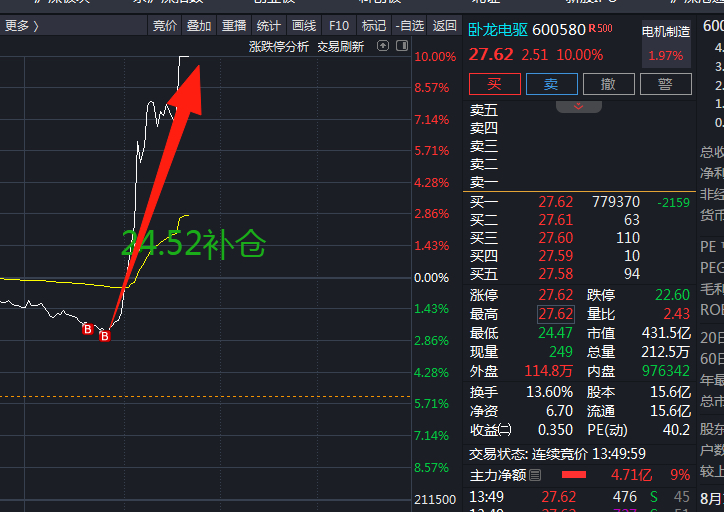Image resolution: width=724 pixels, height=512 pixels.
Task: Click the 市值 value 431.5亿
Action: point(666,333)
